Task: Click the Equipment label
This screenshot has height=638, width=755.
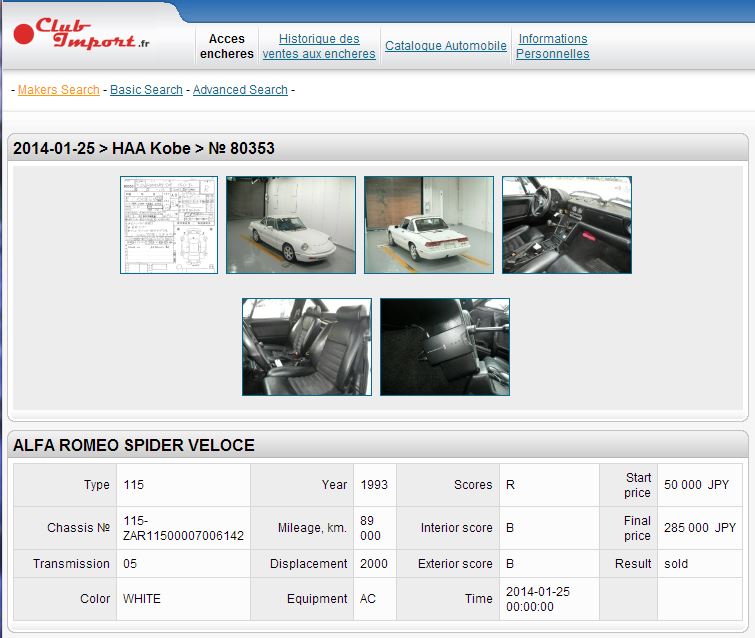Action: click(x=317, y=599)
